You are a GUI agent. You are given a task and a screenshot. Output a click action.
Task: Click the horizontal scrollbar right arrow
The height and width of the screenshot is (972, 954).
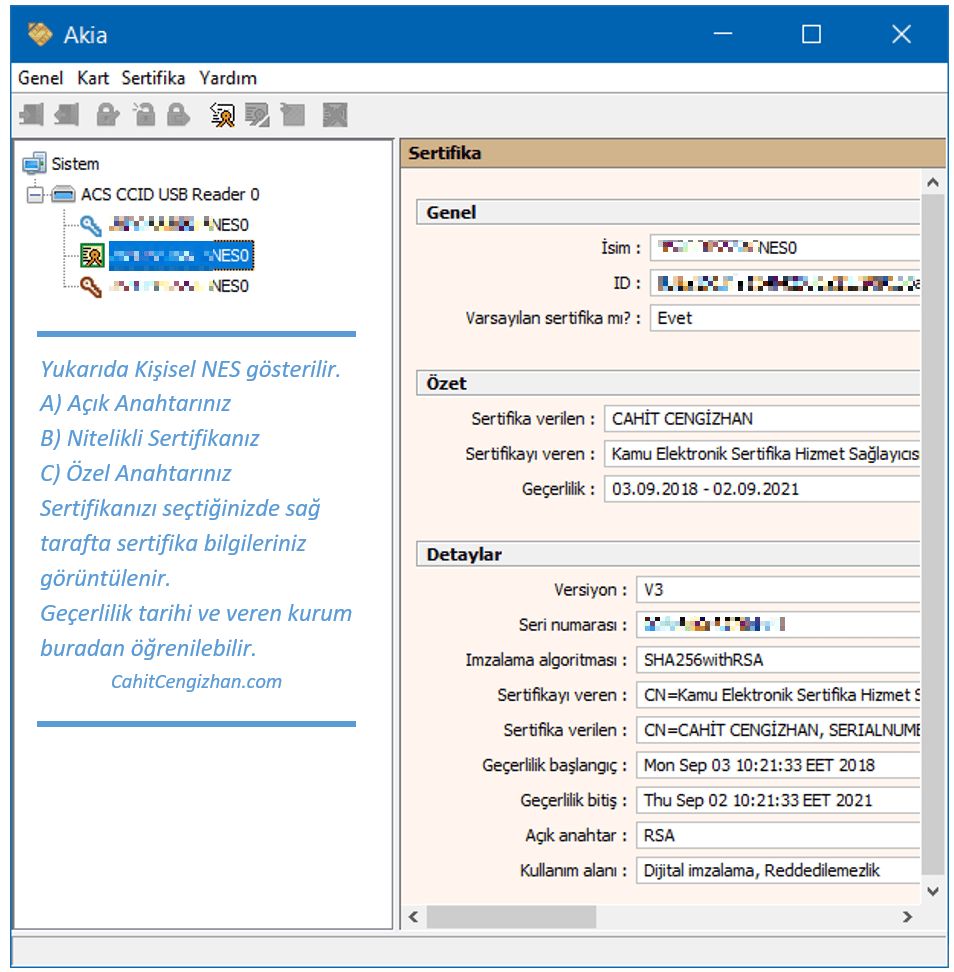point(907,916)
